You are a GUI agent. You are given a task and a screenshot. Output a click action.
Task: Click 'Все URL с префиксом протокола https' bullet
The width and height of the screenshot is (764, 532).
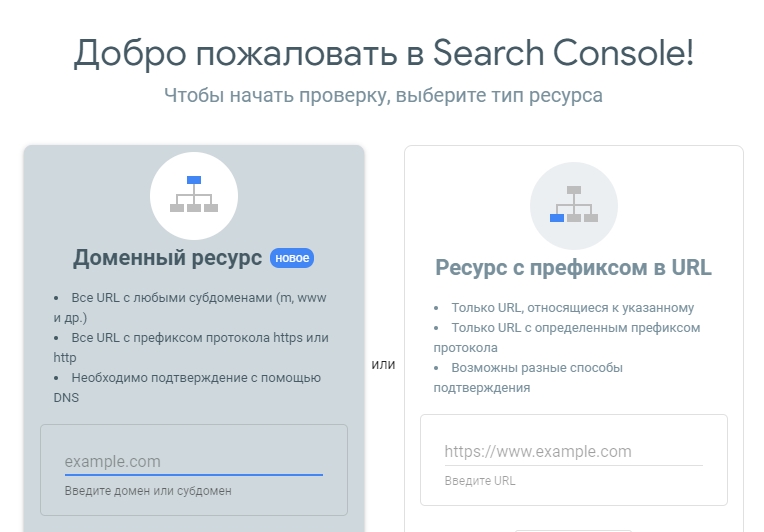point(191,347)
